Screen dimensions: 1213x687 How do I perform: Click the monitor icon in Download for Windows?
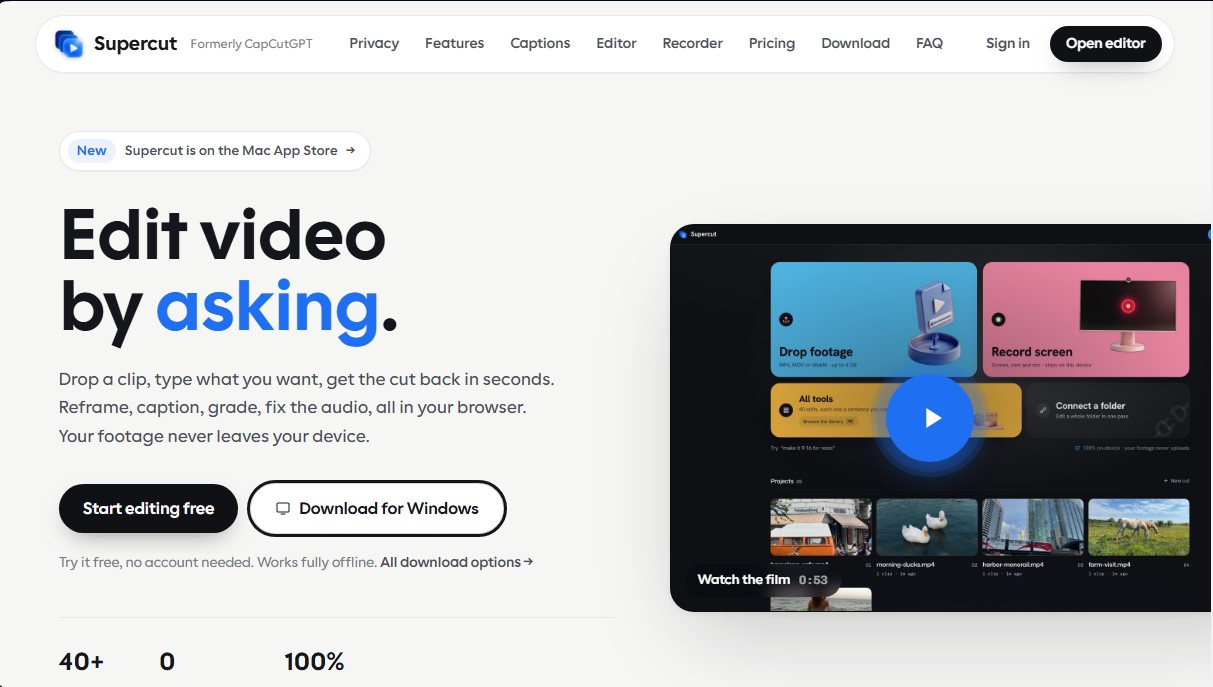(x=283, y=508)
